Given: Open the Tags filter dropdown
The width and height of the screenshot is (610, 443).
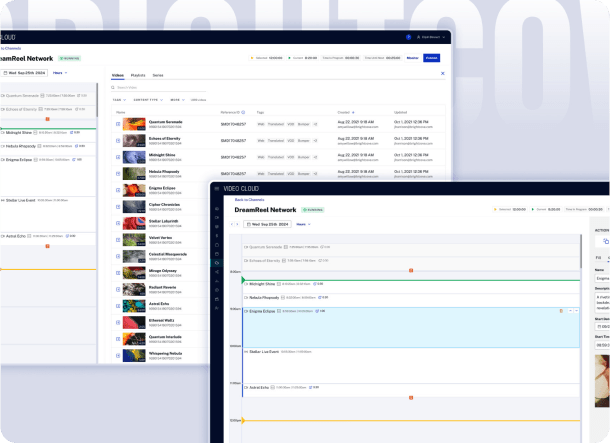Looking at the screenshot, I should [118, 100].
